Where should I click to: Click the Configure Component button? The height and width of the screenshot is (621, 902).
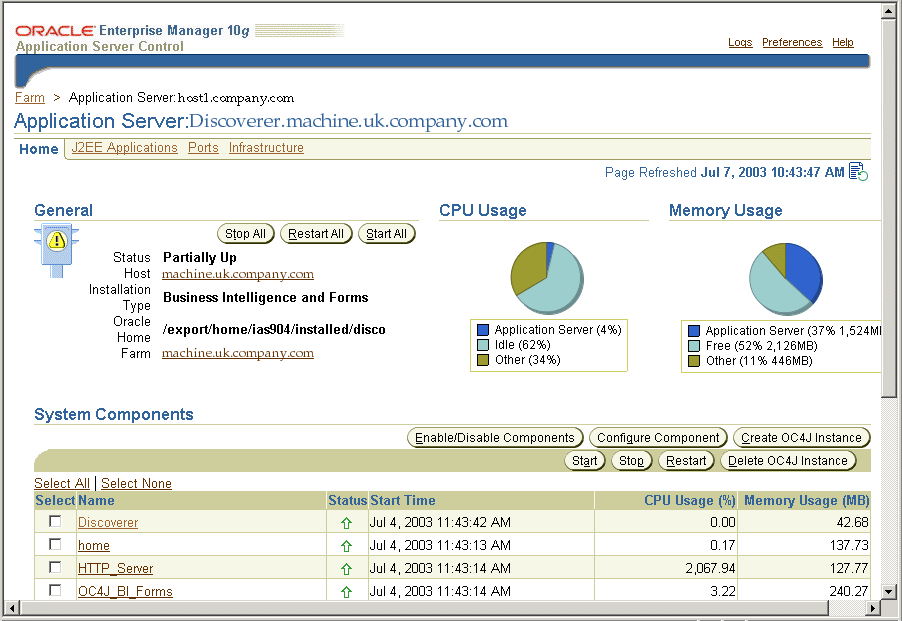coord(658,438)
